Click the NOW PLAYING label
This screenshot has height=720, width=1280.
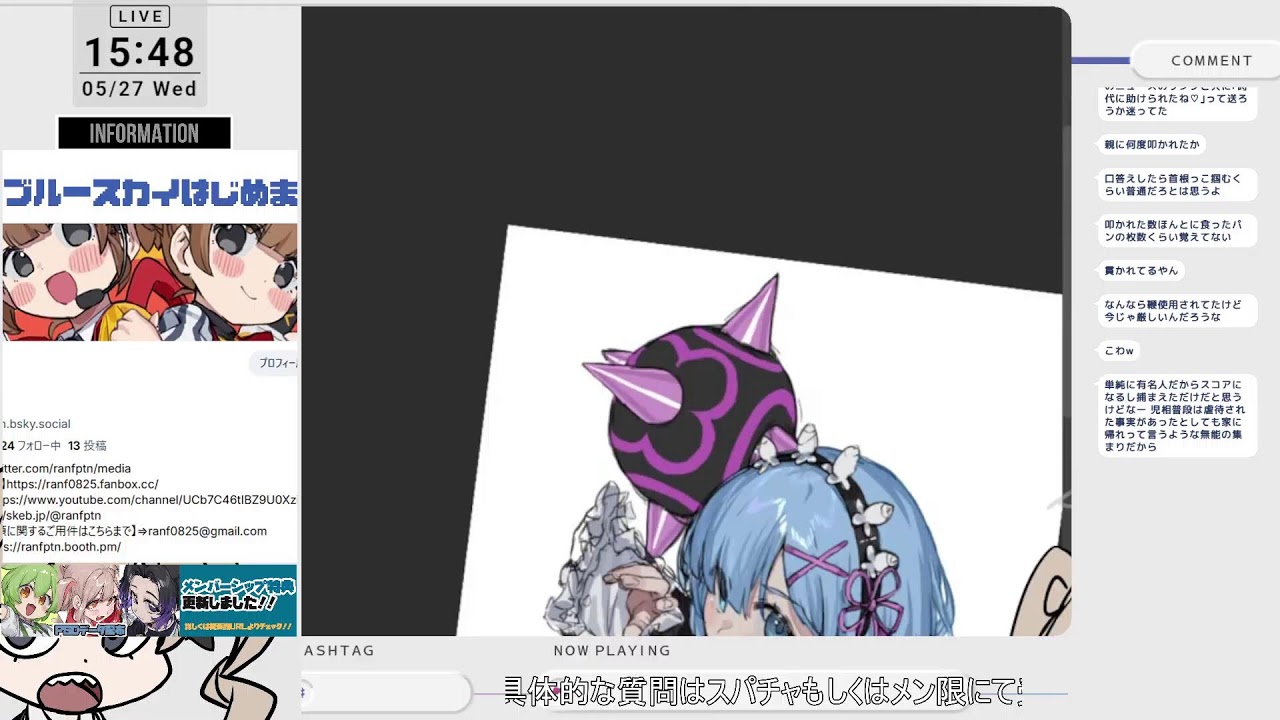(x=612, y=651)
